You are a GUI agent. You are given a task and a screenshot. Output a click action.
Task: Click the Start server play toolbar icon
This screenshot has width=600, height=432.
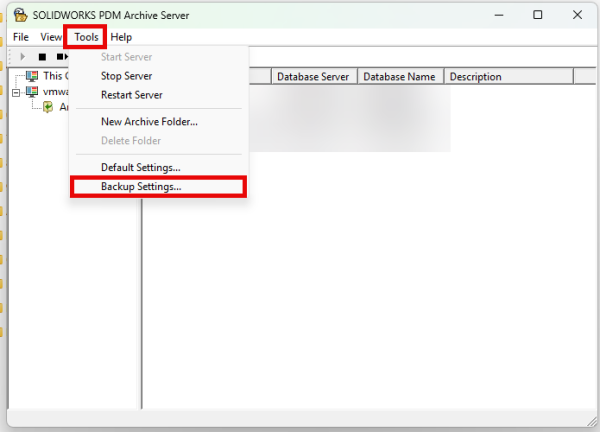pyautogui.click(x=23, y=57)
